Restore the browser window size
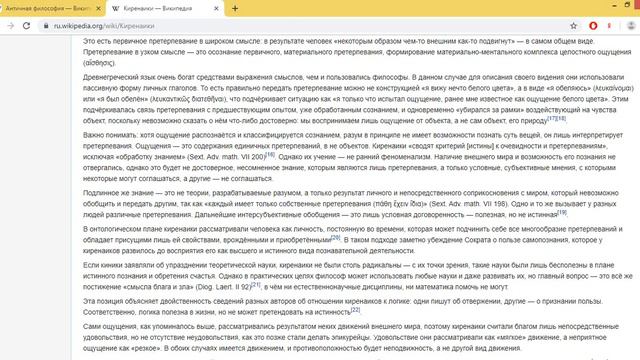This screenshot has height=360, width=640. (627, 5)
